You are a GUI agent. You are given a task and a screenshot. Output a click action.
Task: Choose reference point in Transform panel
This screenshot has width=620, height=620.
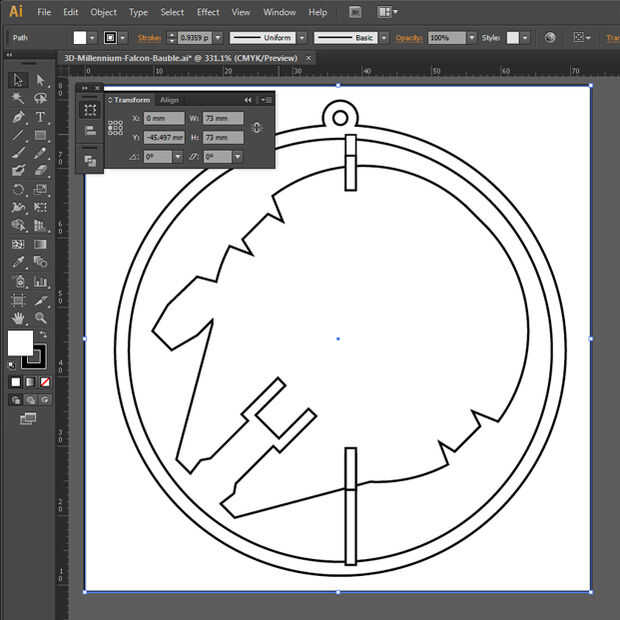click(115, 128)
